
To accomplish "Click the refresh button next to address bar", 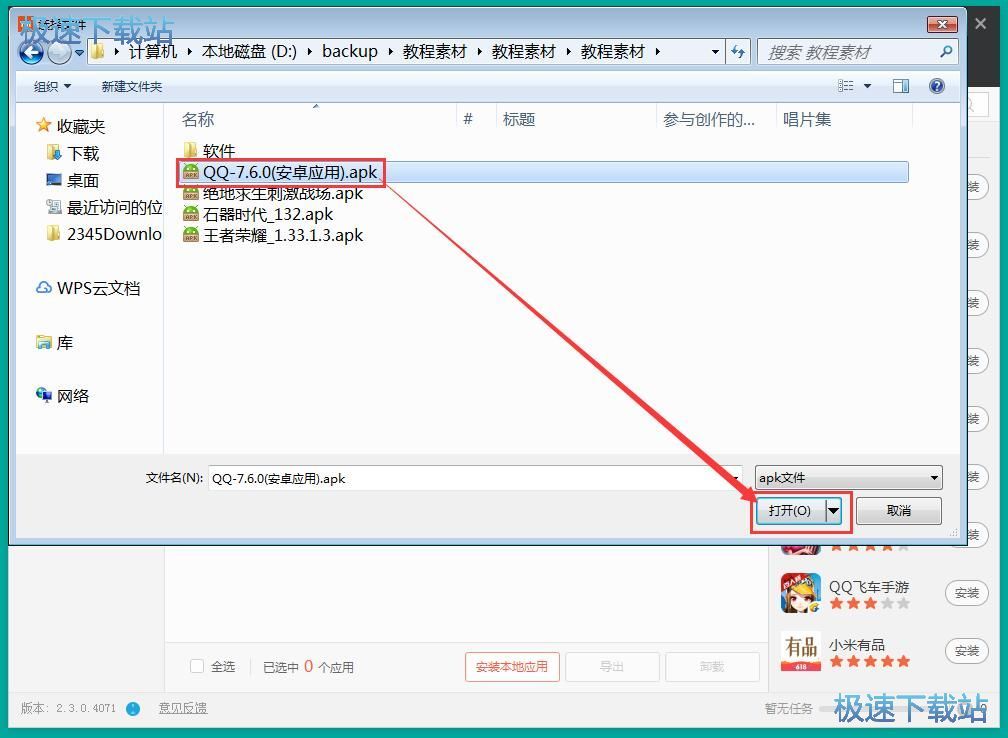I will (x=738, y=52).
